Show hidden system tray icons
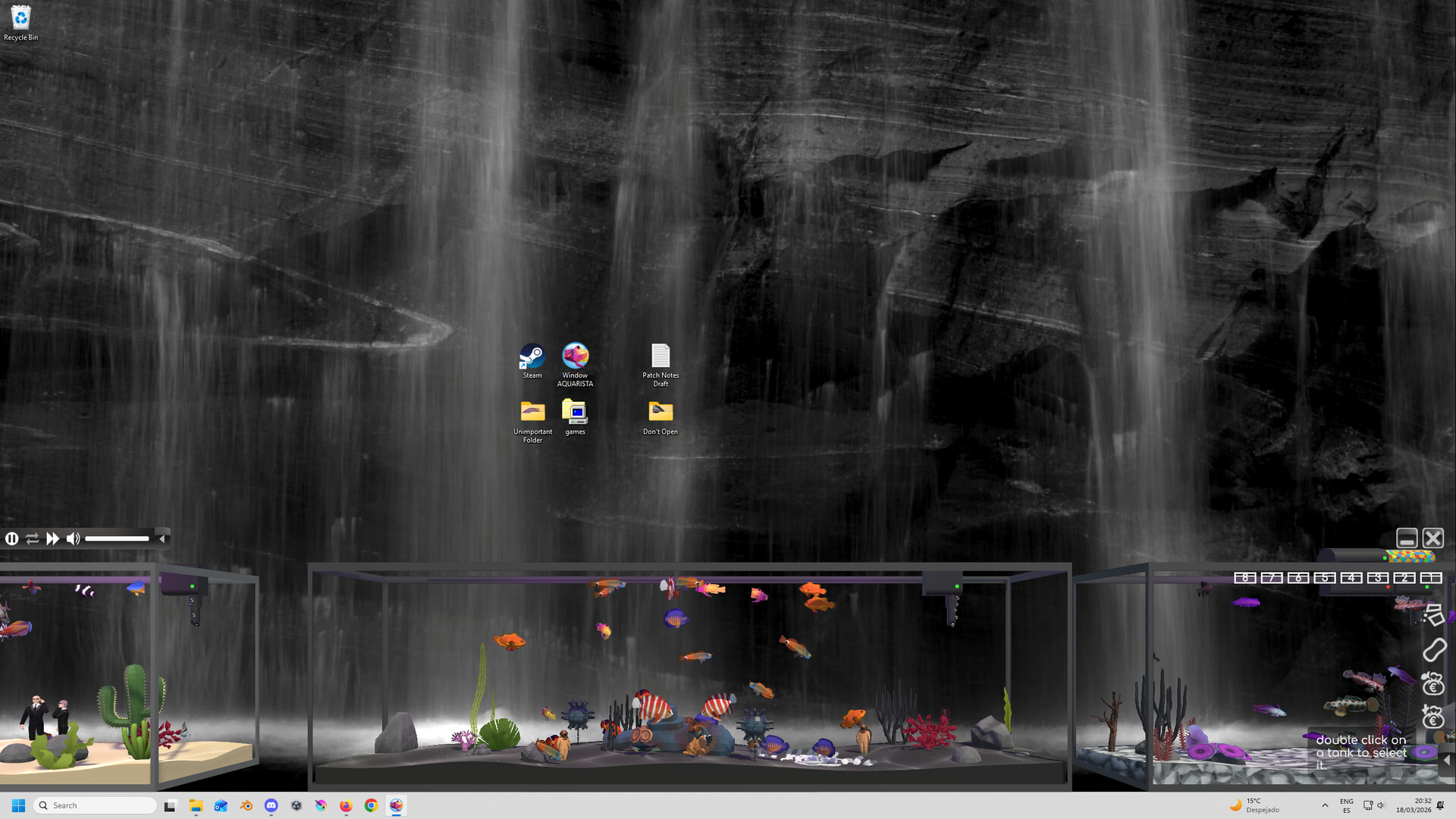This screenshot has width=1456, height=819. pos(1325,805)
